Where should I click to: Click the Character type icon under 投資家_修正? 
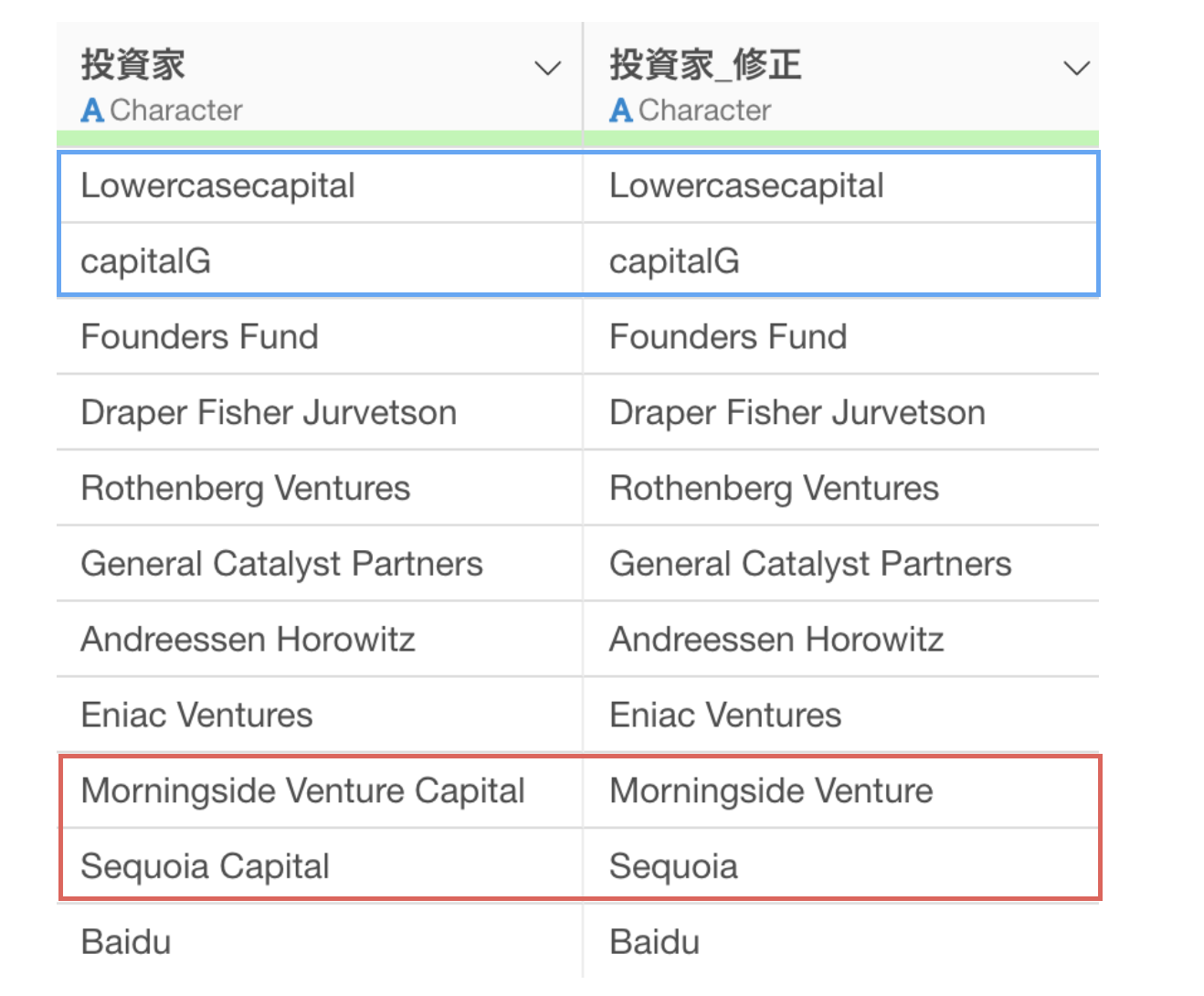coord(621,111)
